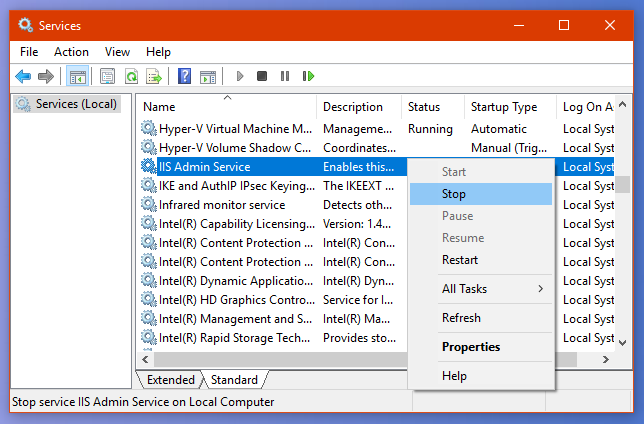Click Version: 1.4... description cell
This screenshot has width=644, height=424.
tap(357, 224)
